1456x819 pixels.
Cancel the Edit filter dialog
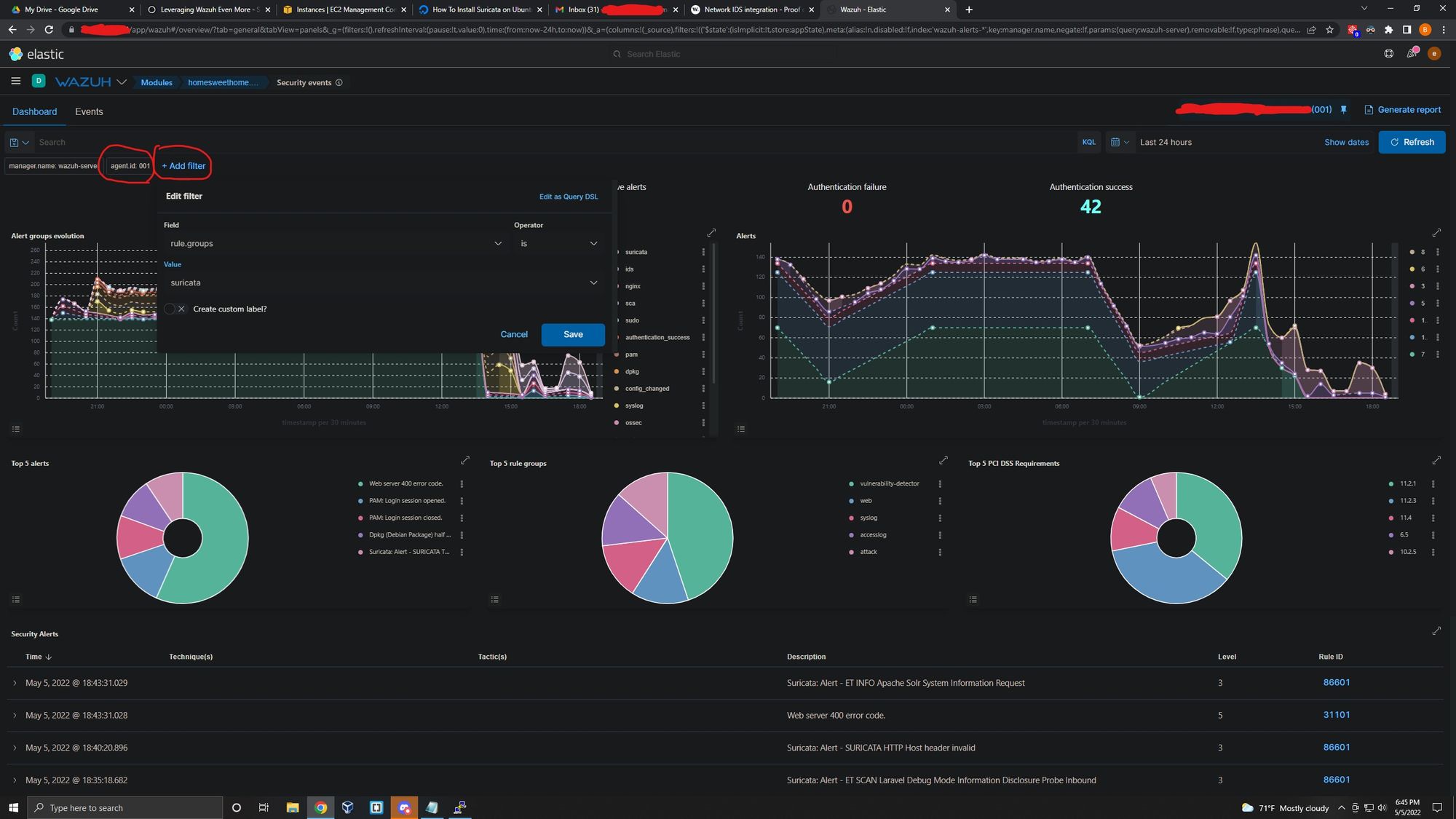(x=514, y=334)
